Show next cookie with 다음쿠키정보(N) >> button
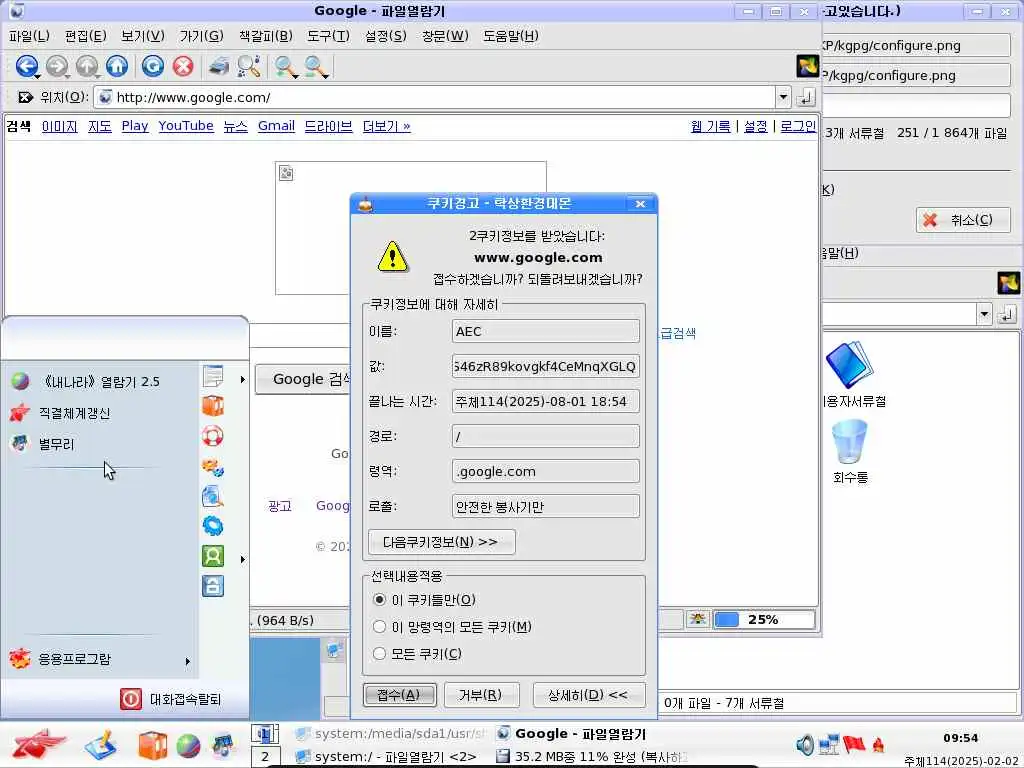The image size is (1024, 768). coord(441,542)
